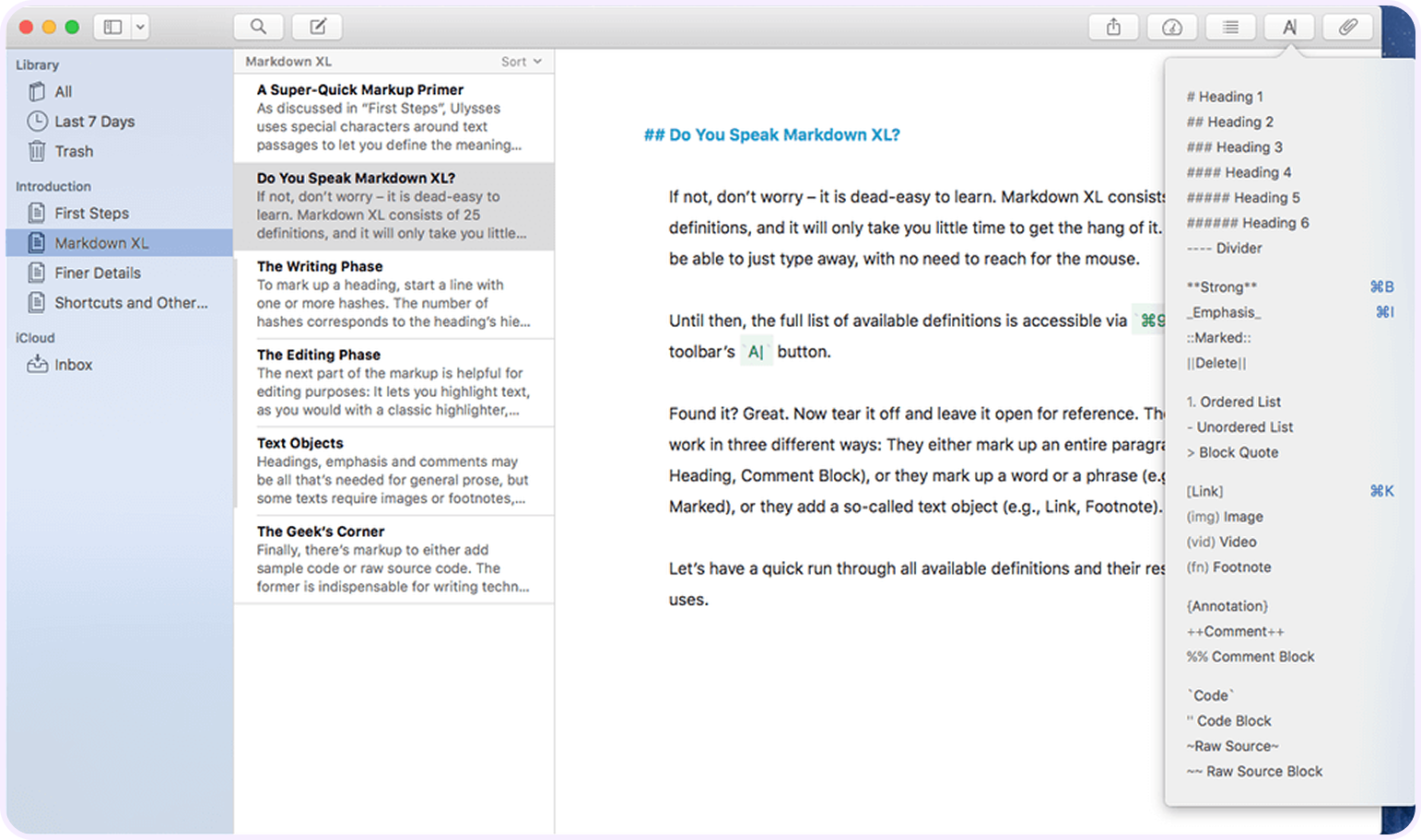The width and height of the screenshot is (1421, 840).
Task: Select Unordered List in markup menu
Action: [1240, 427]
